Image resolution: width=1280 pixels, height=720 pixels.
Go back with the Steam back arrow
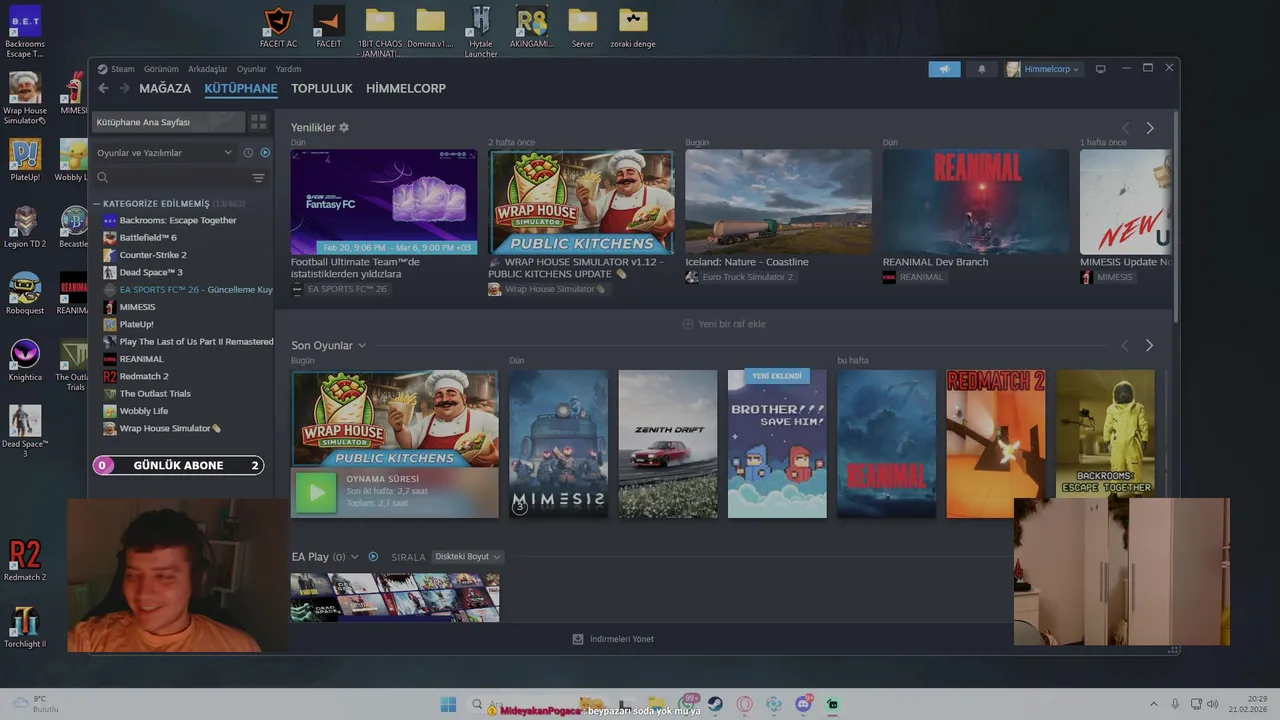pos(103,88)
